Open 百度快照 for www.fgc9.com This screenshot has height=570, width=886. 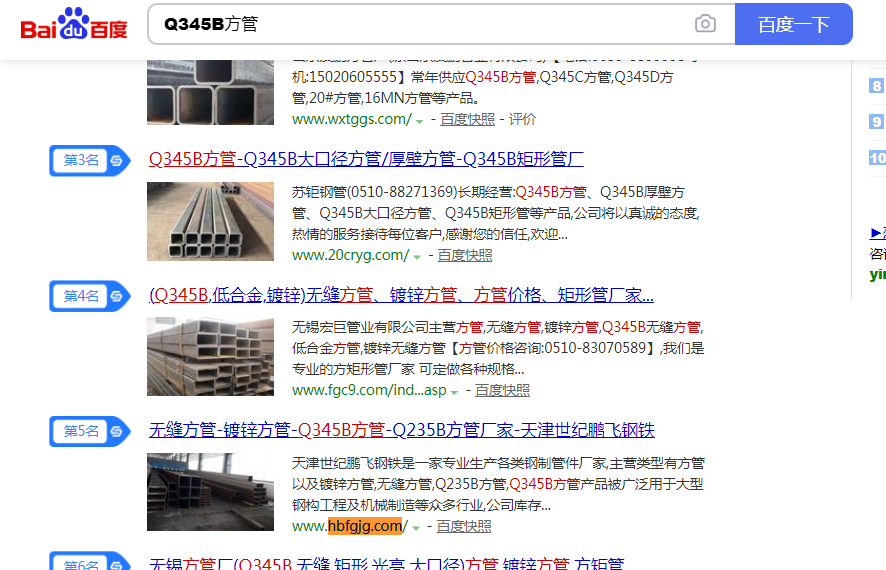(502, 390)
